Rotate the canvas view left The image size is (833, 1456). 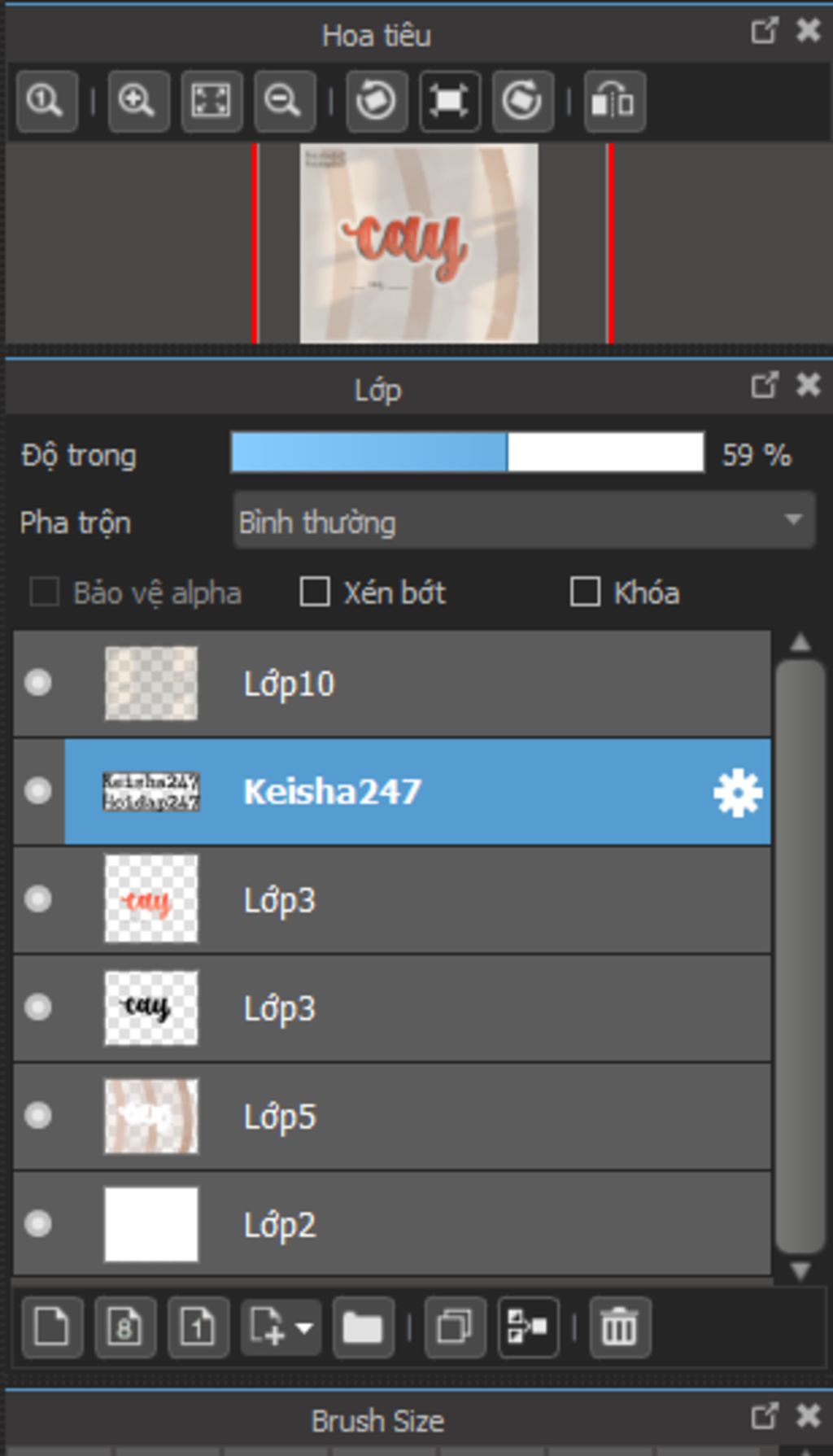[x=377, y=101]
